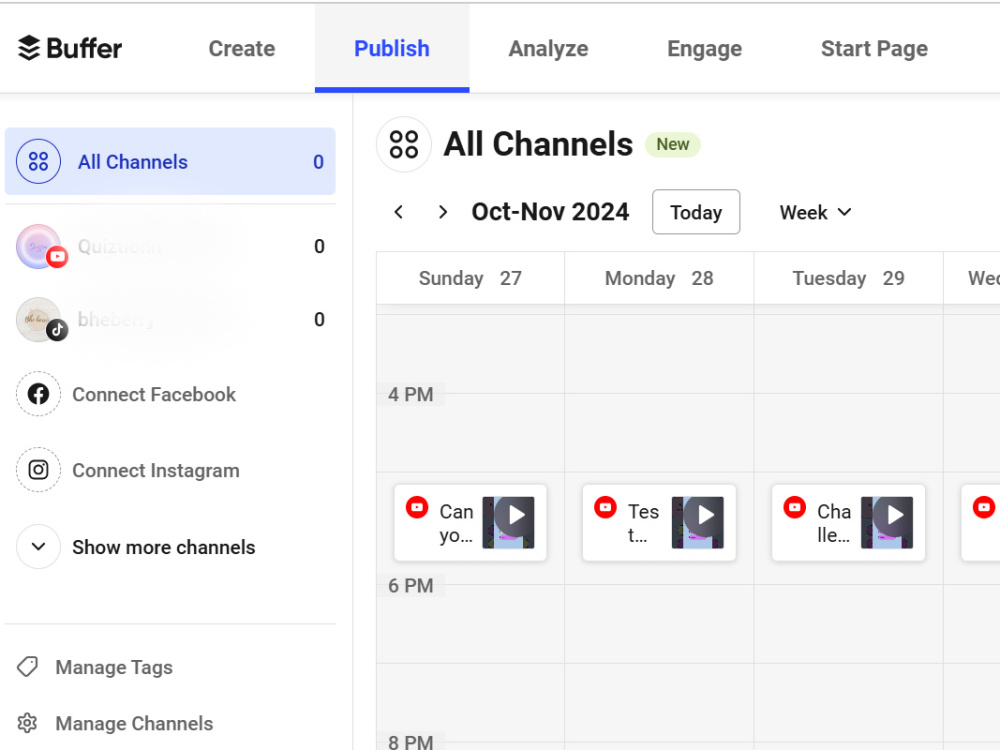Select All Channels in the sidebar
This screenshot has height=750, width=1000.
click(170, 161)
